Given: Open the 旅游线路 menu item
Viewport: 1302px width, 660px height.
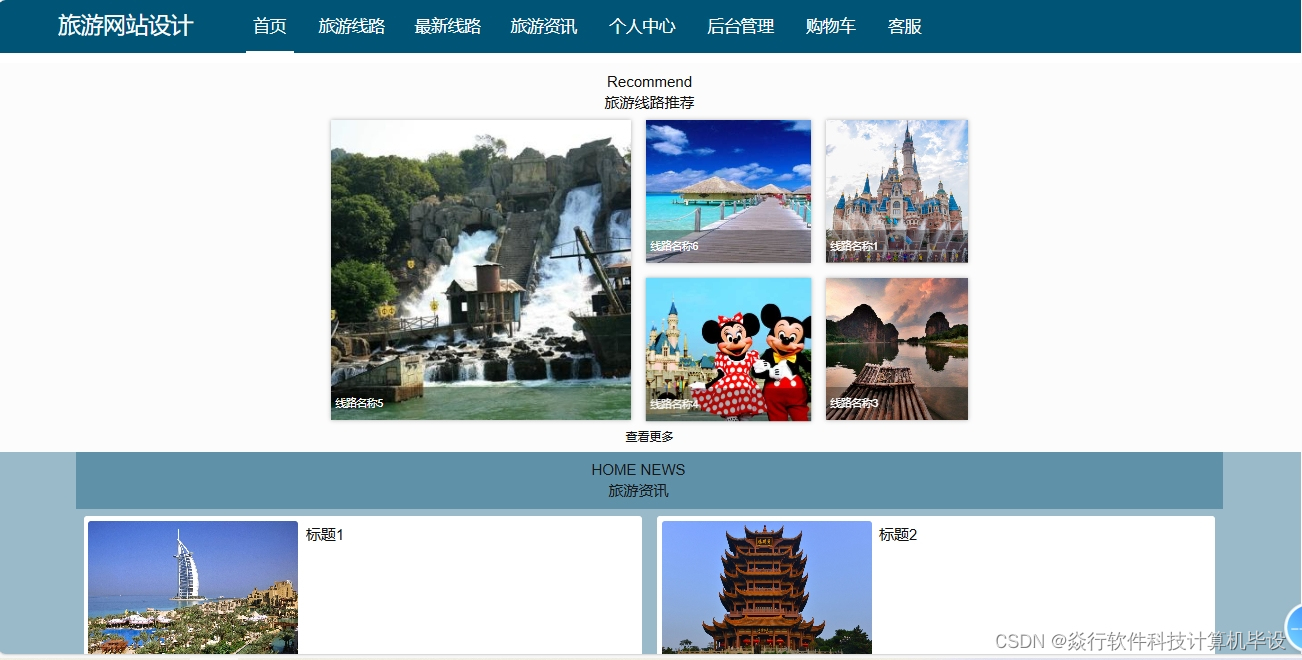Looking at the screenshot, I should point(352,27).
